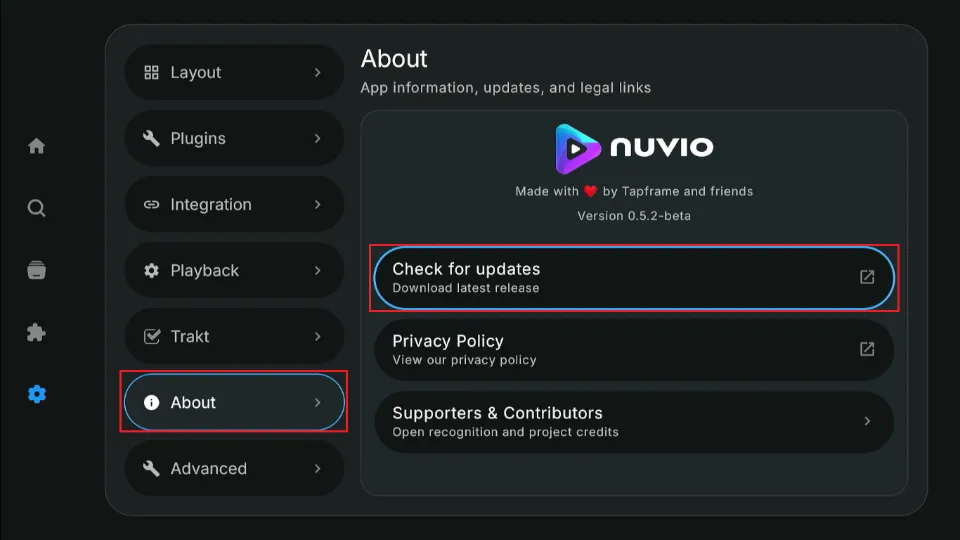Expand the Layout settings chevron
Screen dimensions: 960x540
tap(318, 73)
